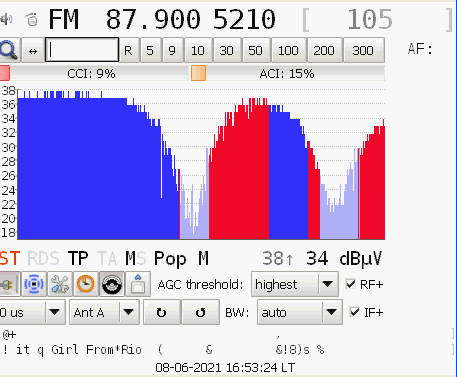Viewport: 457px width, 377px height.
Task: Expand the Ant A antenna selector
Action: (104, 312)
